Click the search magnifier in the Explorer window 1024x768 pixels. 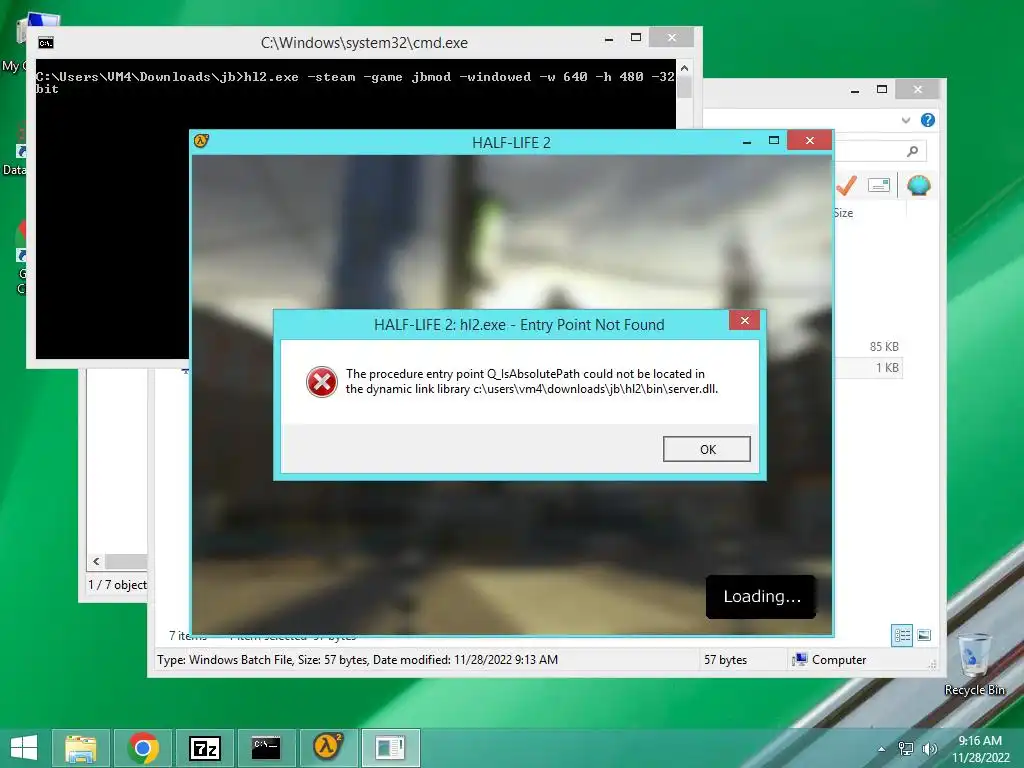[x=912, y=152]
